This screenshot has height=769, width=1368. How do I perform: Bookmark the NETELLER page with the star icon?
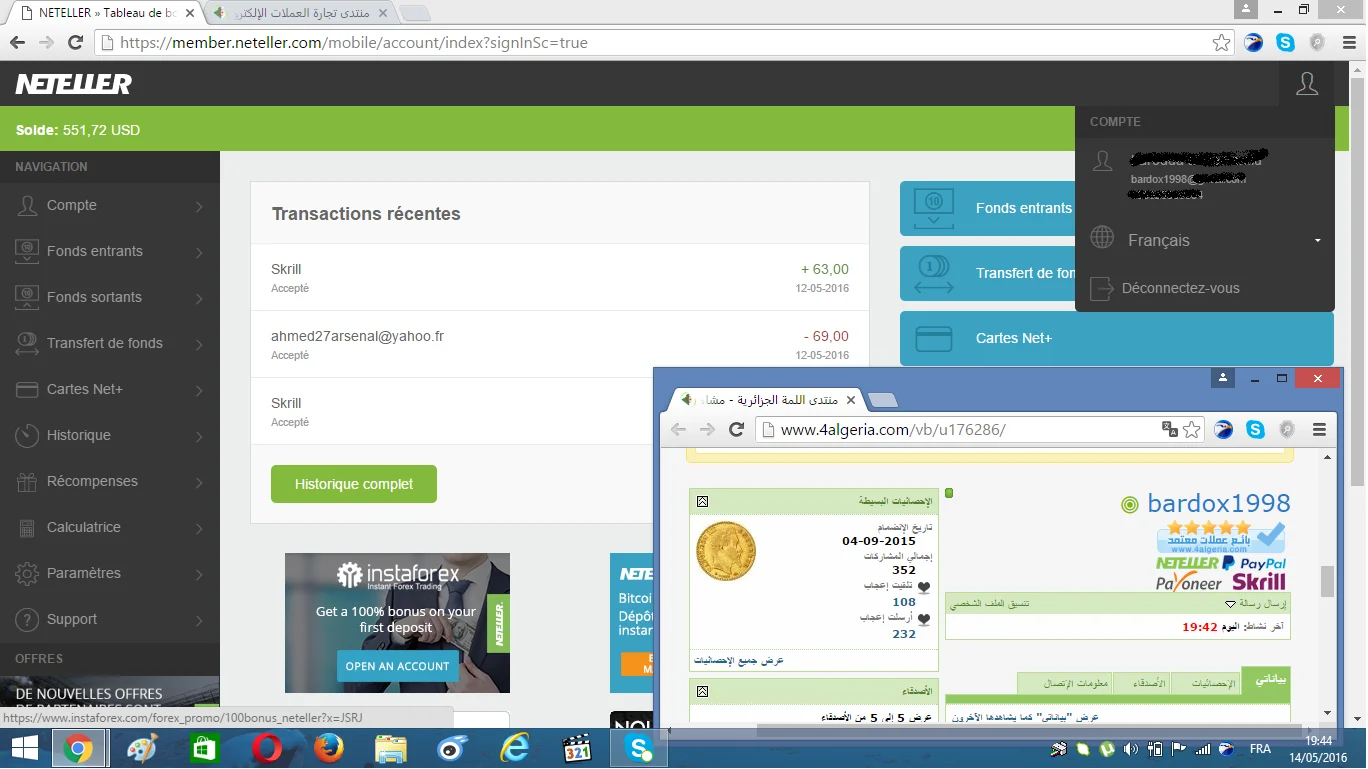click(x=1221, y=43)
